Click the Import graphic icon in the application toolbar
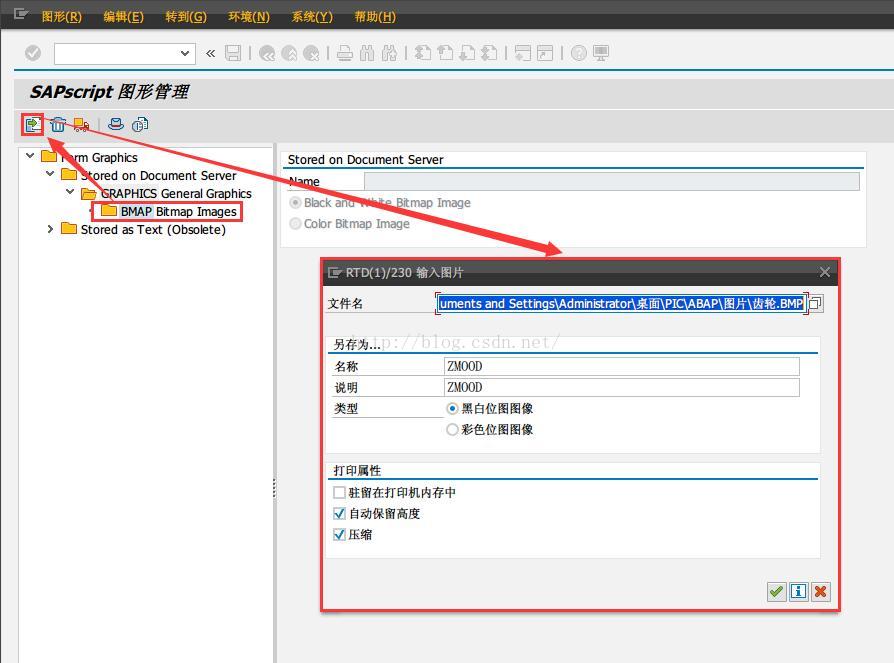 tap(33, 124)
